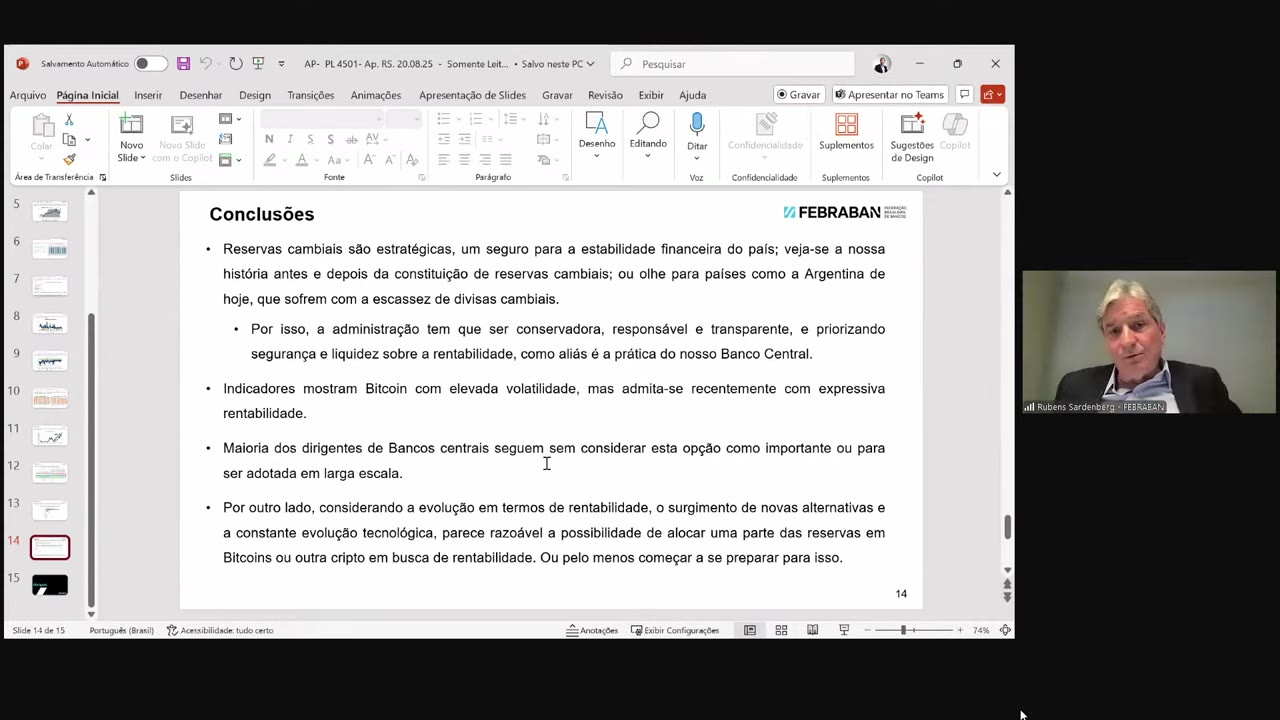
Task: Click the Acessibilidade: tudo certo status
Action: [220, 630]
